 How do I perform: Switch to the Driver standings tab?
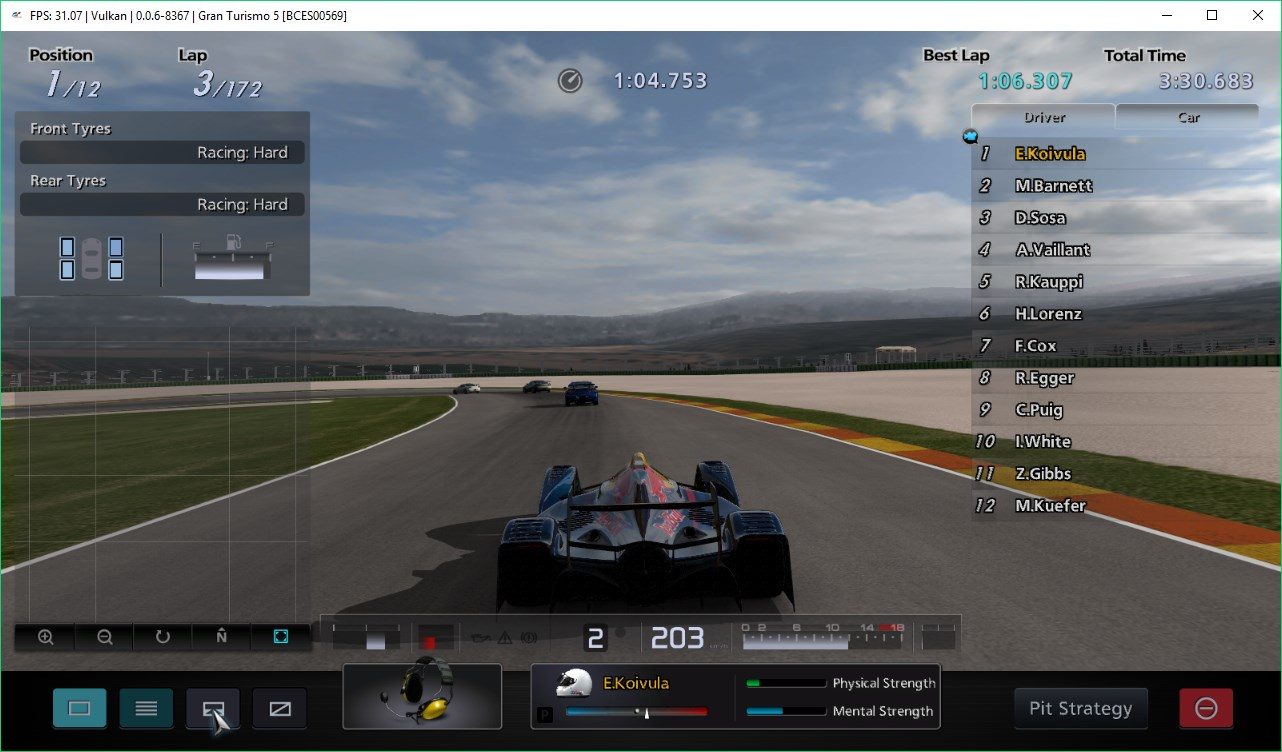click(x=1044, y=117)
